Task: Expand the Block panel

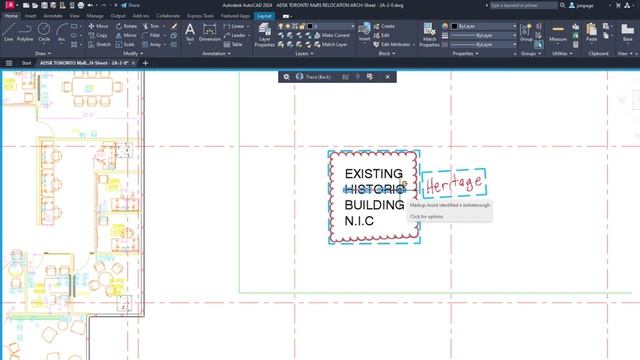Action: tap(387, 53)
